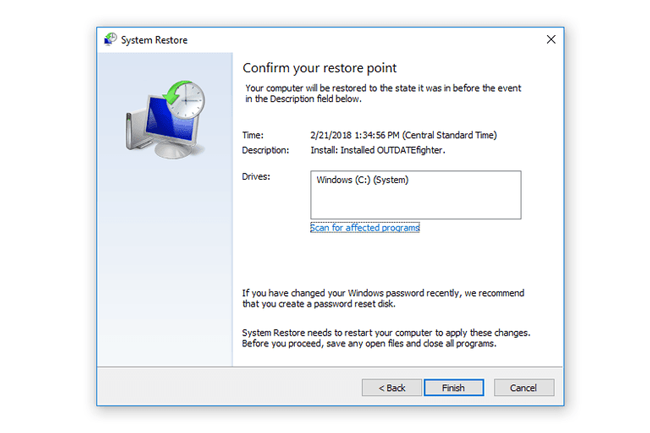
Task: Click the System Restore window title text
Action: click(154, 40)
